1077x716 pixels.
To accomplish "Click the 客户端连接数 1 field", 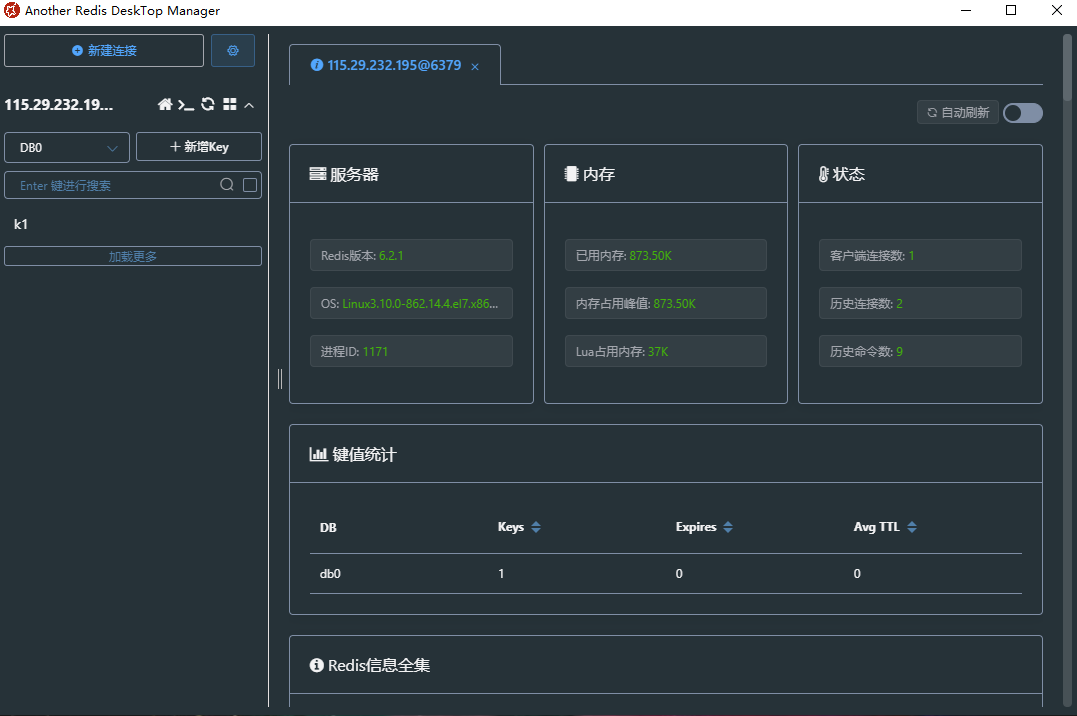I will pos(920,256).
